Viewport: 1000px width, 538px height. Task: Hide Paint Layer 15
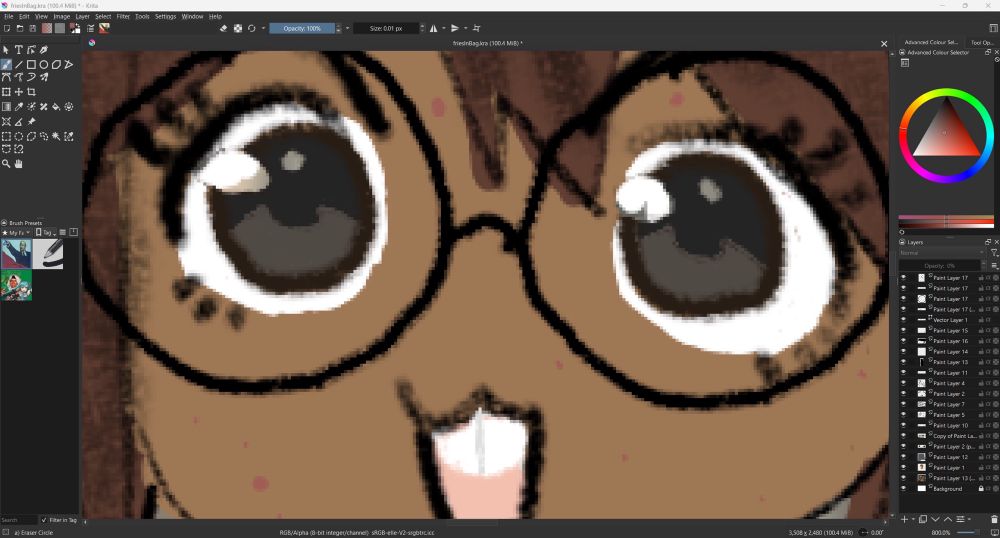click(903, 330)
